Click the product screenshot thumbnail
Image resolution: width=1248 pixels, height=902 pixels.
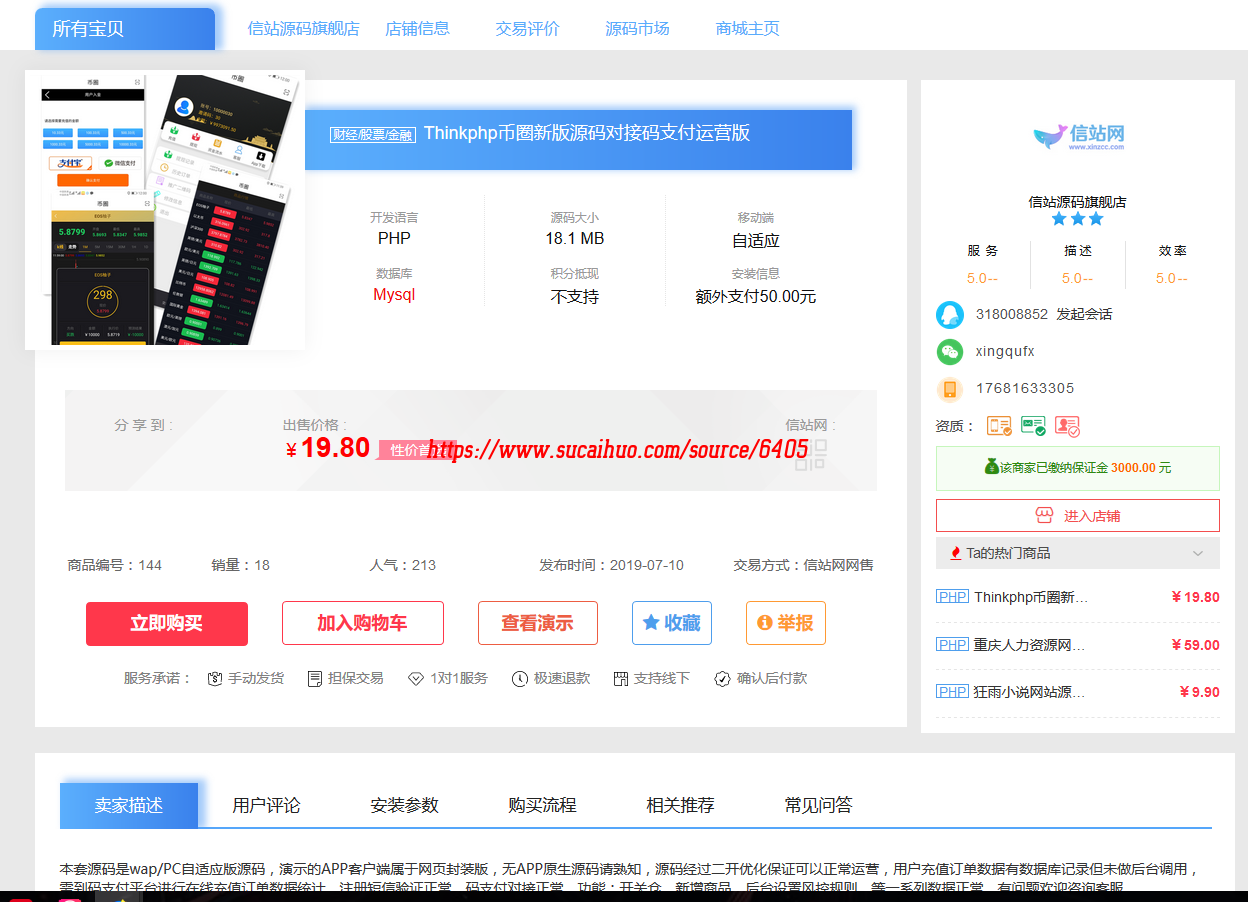pyautogui.click(x=165, y=210)
